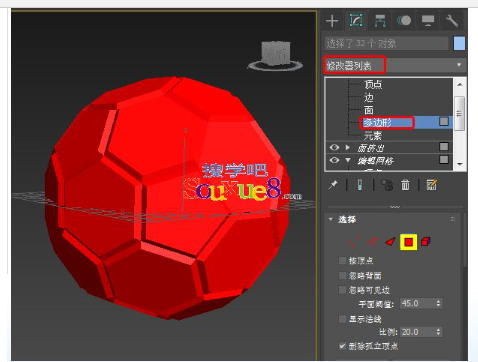The height and width of the screenshot is (362, 478).
Task: Click the modifier stack scroll down arrow
Action: pos(460,164)
